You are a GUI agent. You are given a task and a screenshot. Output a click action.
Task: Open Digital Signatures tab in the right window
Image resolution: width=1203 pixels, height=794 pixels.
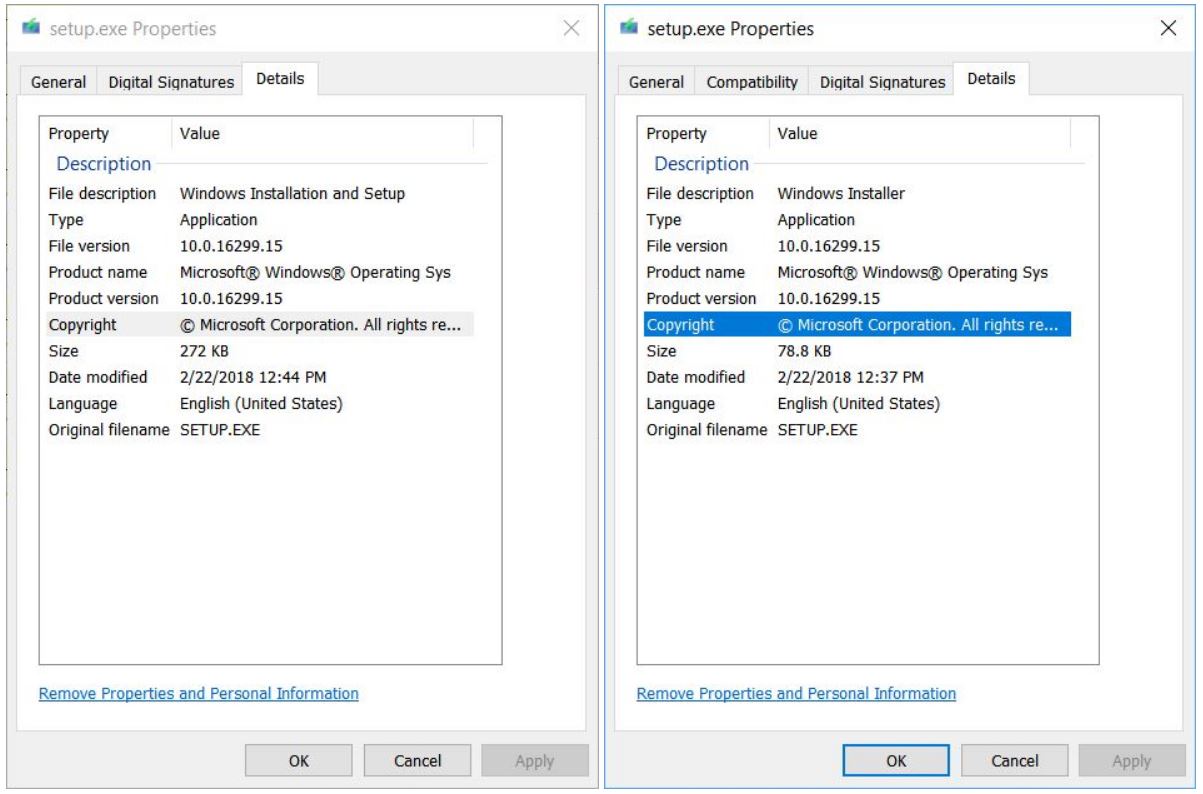point(882,82)
